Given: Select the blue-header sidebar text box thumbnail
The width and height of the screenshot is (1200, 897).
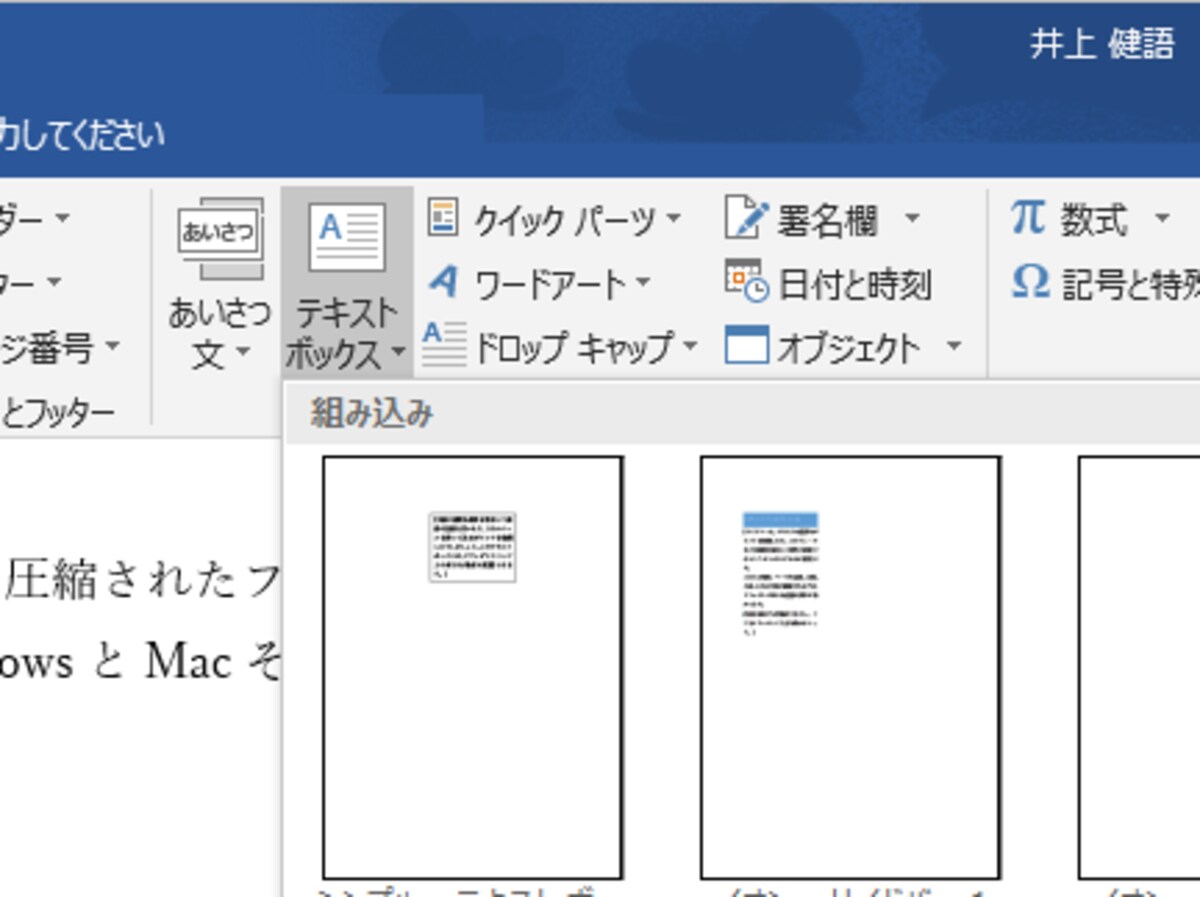Looking at the screenshot, I should [850, 667].
